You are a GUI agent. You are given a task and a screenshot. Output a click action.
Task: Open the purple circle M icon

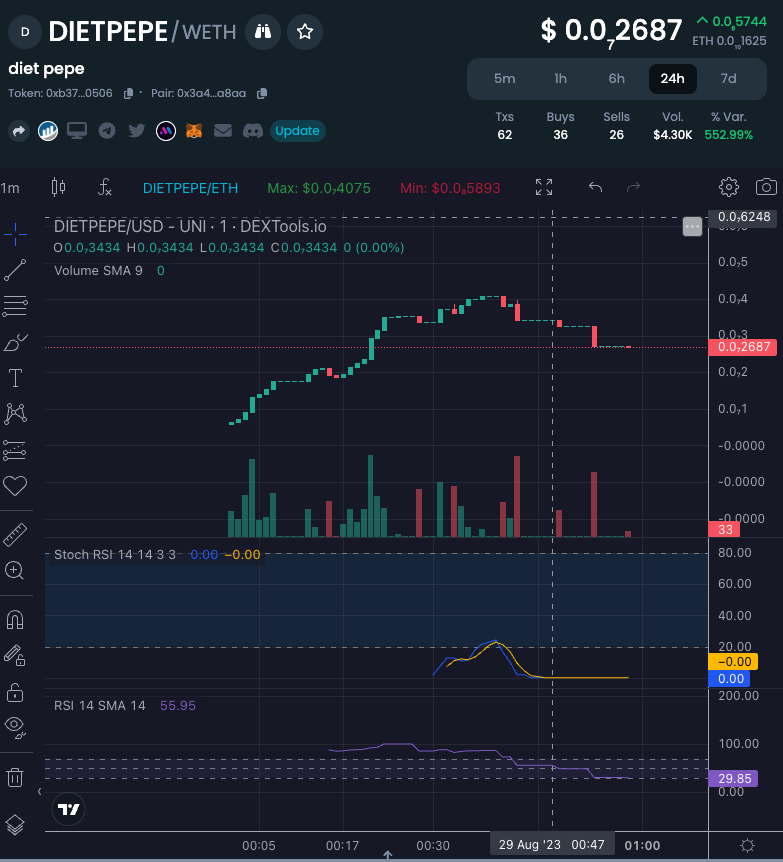pyautogui.click(x=166, y=131)
